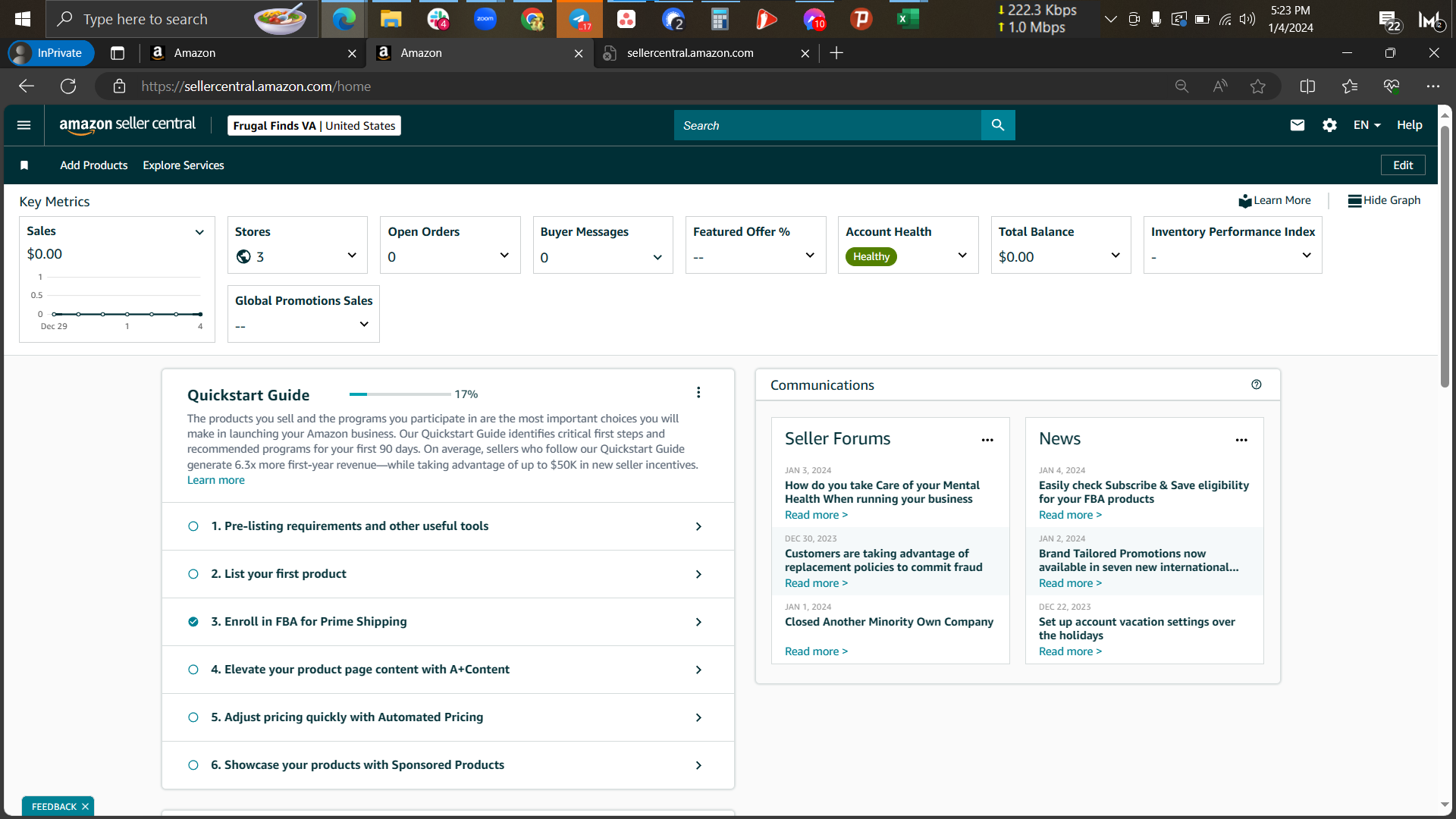1456x819 pixels.
Task: Close the Feedback tab
Action: (85, 807)
